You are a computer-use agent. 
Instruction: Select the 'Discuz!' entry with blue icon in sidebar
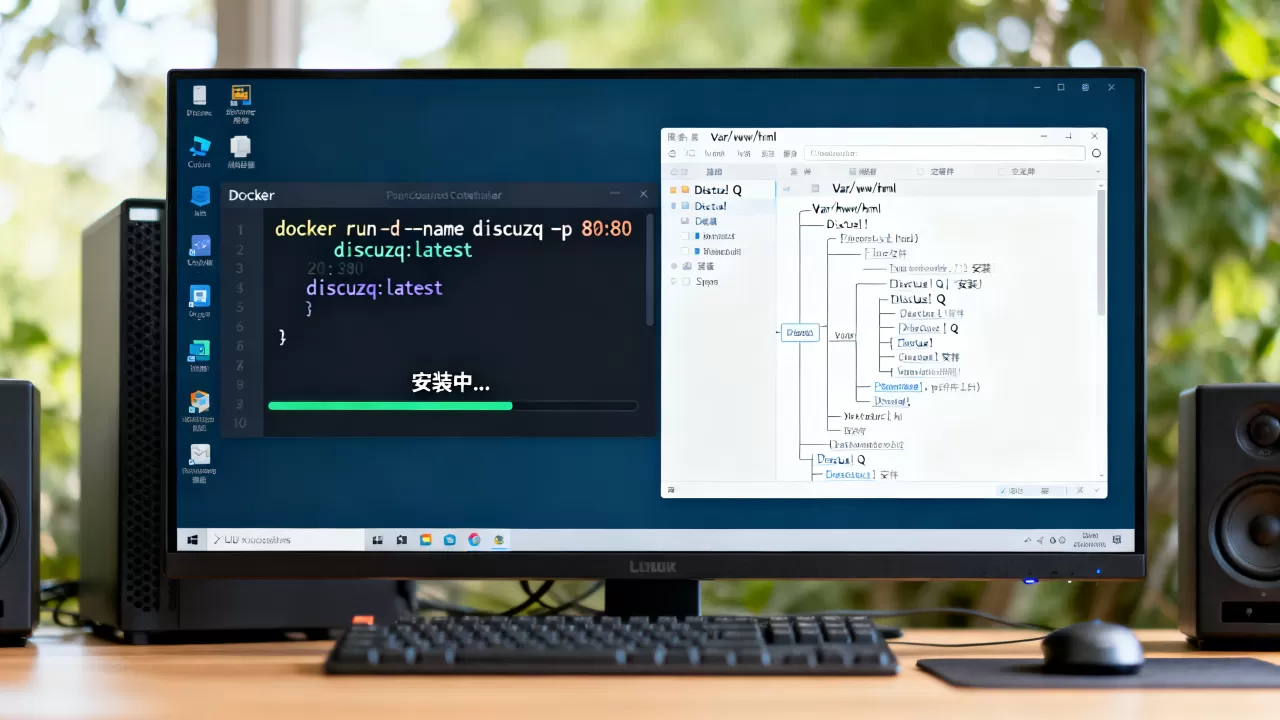coord(710,206)
